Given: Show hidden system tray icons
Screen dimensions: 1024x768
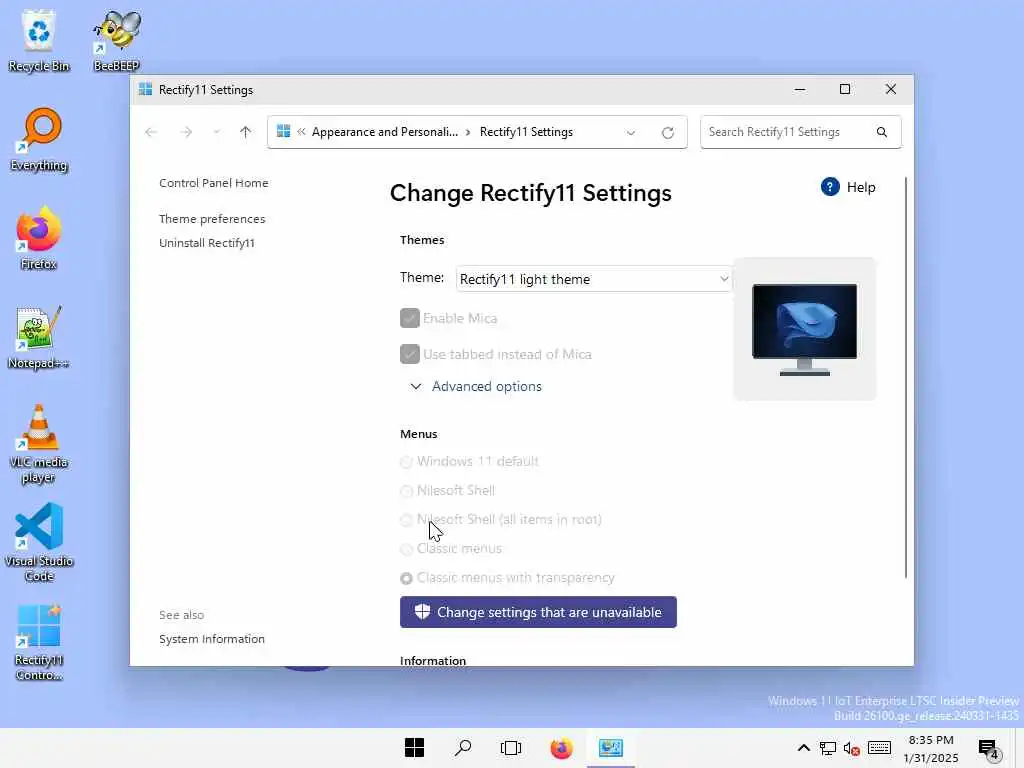Looking at the screenshot, I should [x=804, y=748].
